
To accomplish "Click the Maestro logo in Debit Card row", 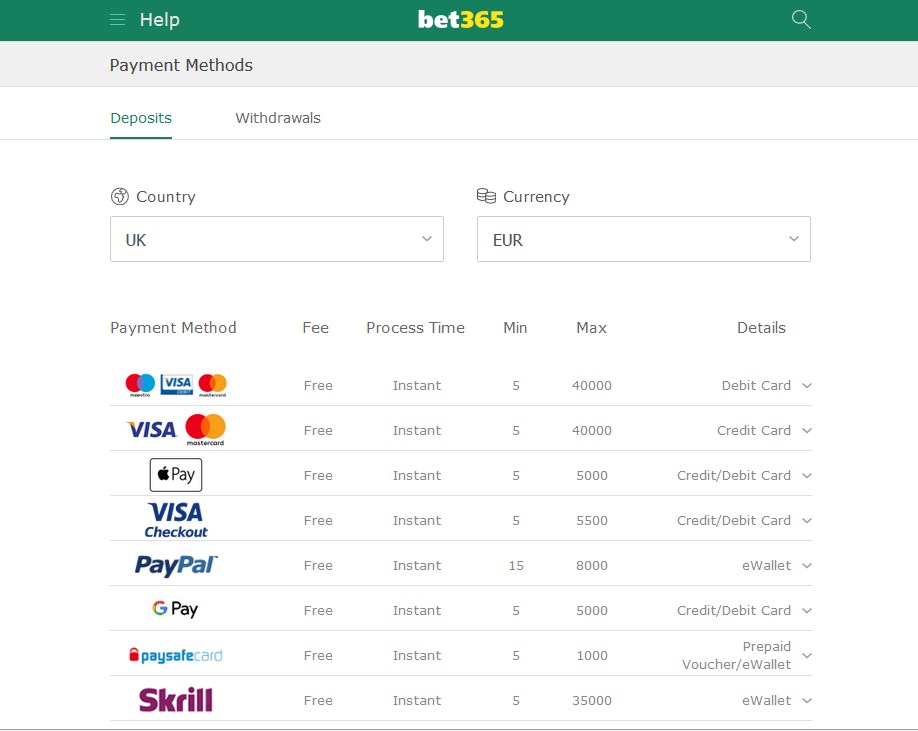I will coord(140,385).
